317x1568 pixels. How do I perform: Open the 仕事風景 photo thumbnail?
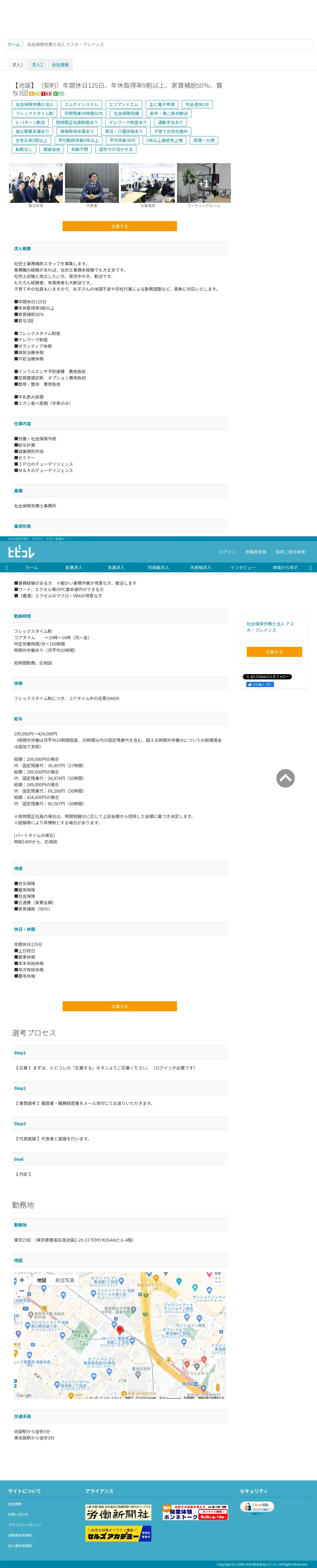pos(148,182)
